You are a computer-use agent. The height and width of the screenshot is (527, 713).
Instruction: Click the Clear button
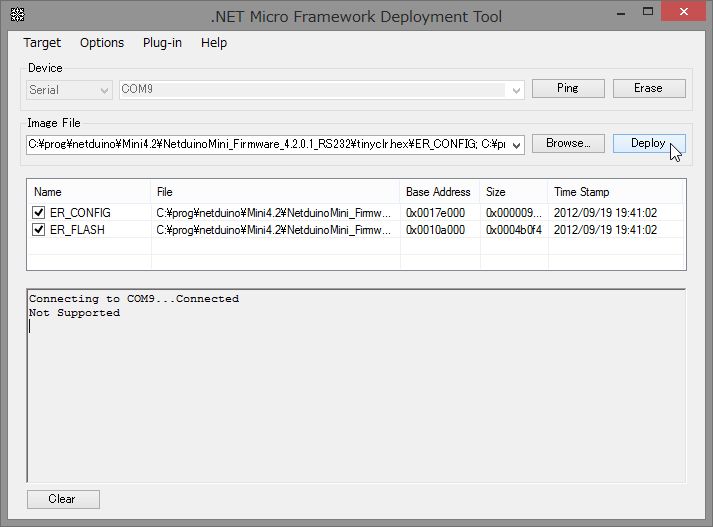[x=63, y=499]
